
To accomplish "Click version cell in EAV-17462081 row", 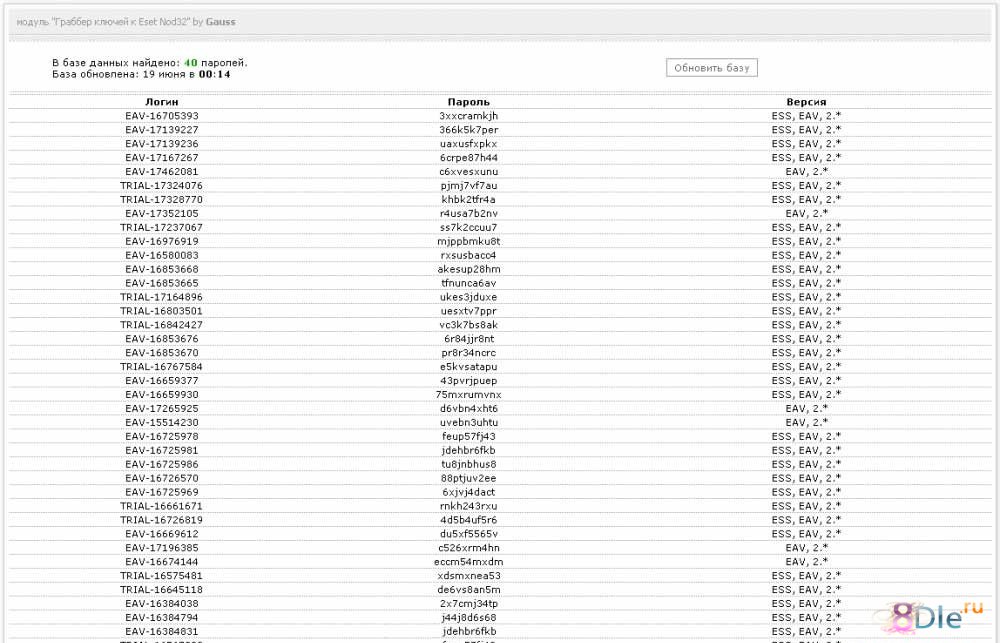I will (807, 172).
